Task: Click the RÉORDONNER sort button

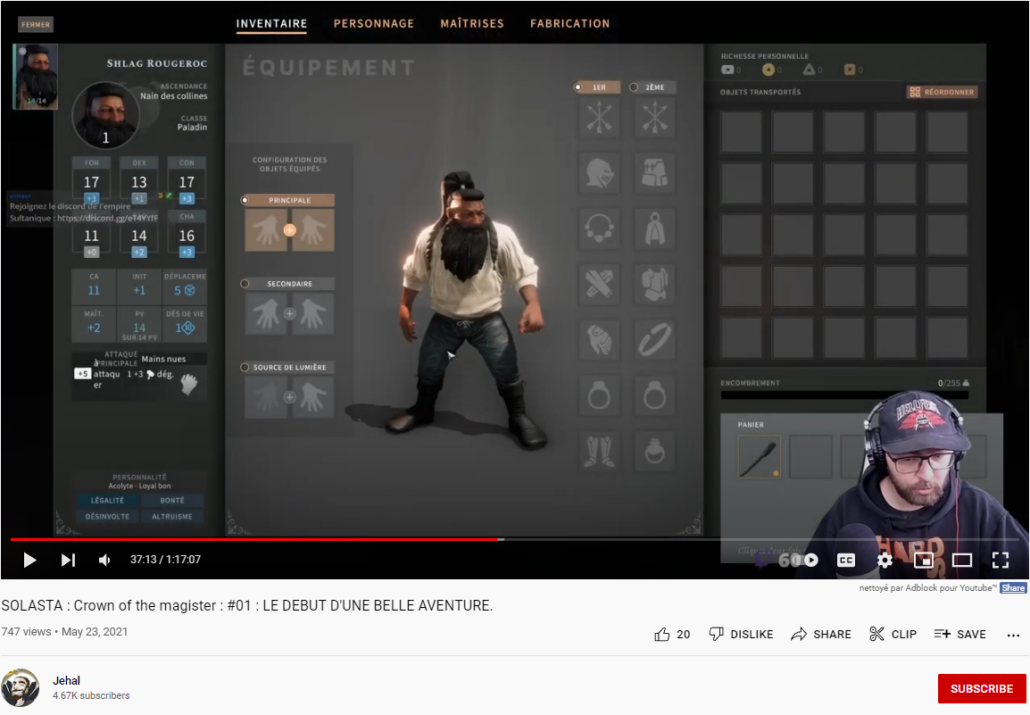Action: [x=942, y=92]
